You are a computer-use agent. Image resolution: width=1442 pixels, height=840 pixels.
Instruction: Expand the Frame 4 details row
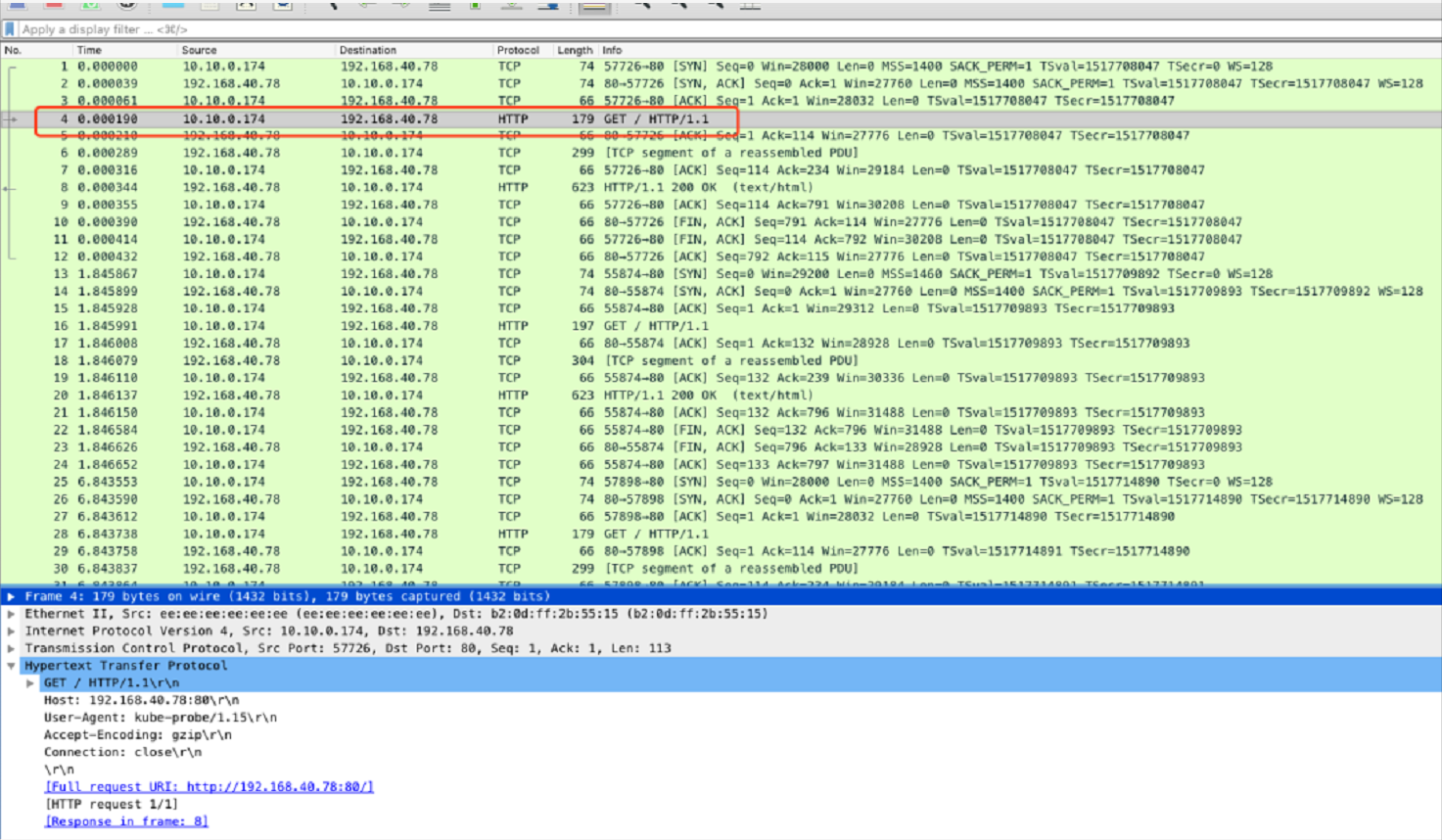coord(11,596)
